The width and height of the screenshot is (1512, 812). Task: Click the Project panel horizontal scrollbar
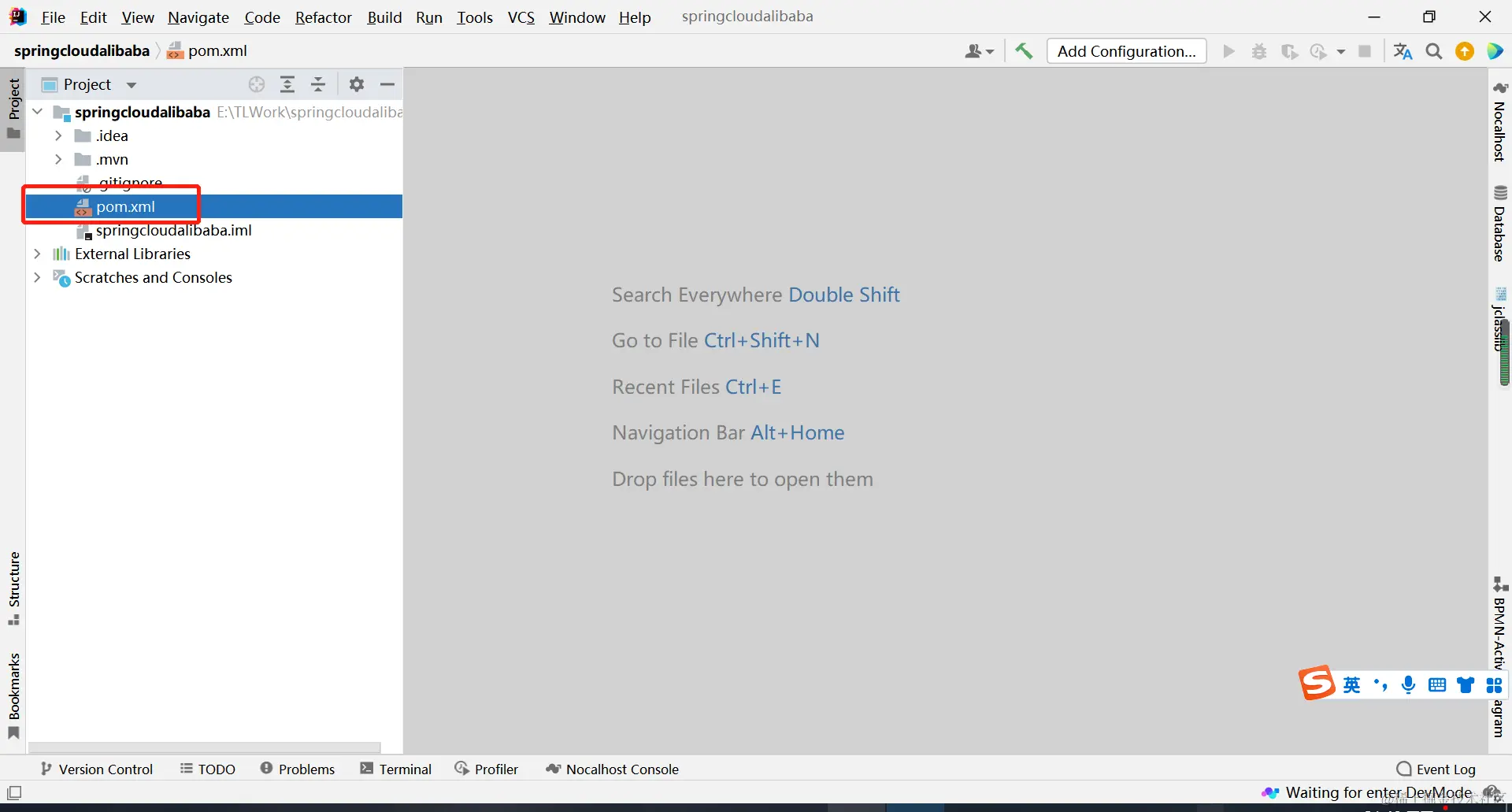205,747
